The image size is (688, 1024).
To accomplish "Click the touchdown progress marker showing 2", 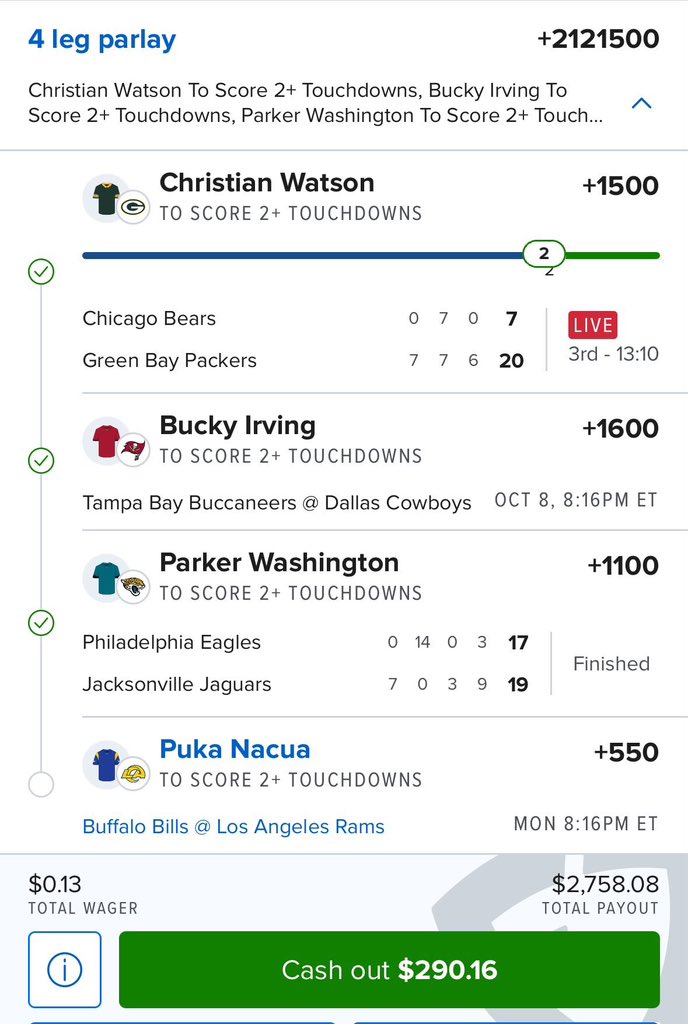I will (544, 253).
